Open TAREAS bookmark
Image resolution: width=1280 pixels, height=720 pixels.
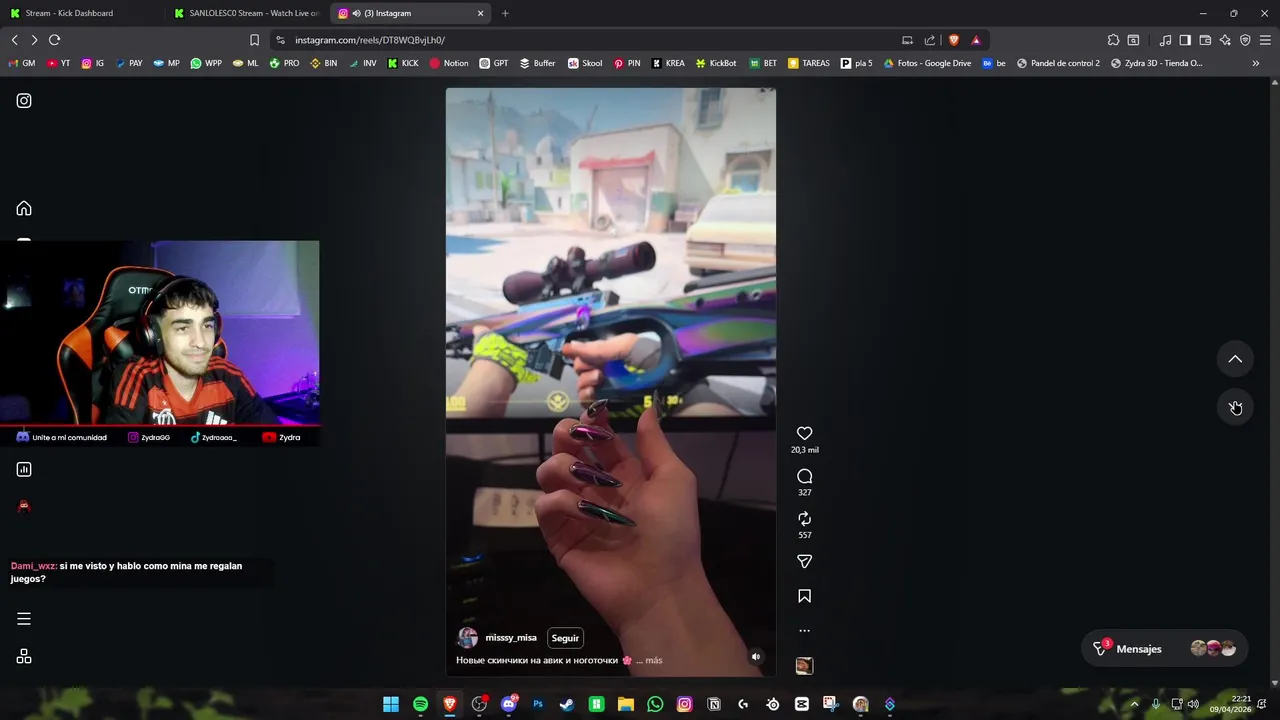click(808, 63)
